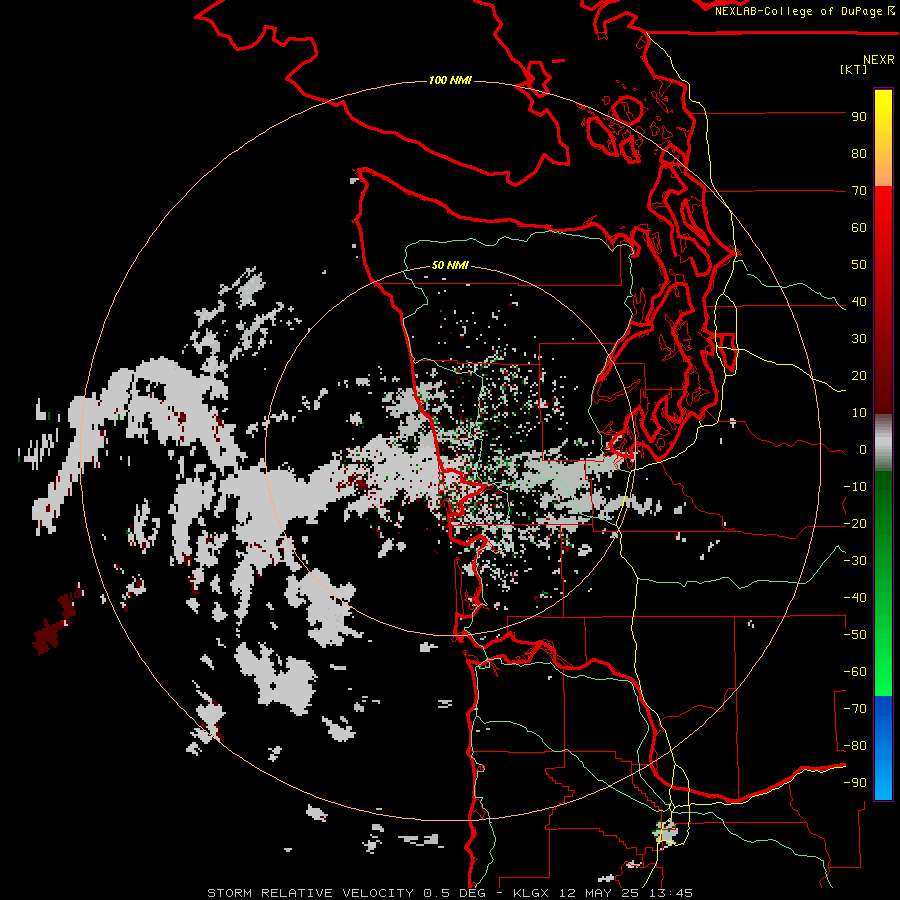The image size is (900, 900).
Task: Click the 60 value on velocity scale
Action: [859, 228]
